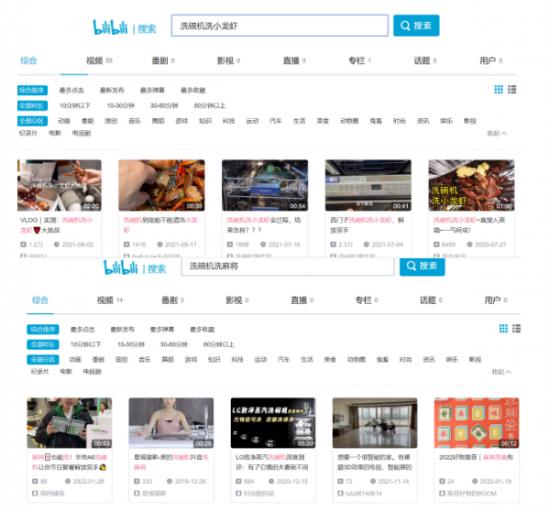The height and width of the screenshot is (512, 550).
Task: Open the 用户 tab on the 小龙虾 search
Action: pos(491,60)
